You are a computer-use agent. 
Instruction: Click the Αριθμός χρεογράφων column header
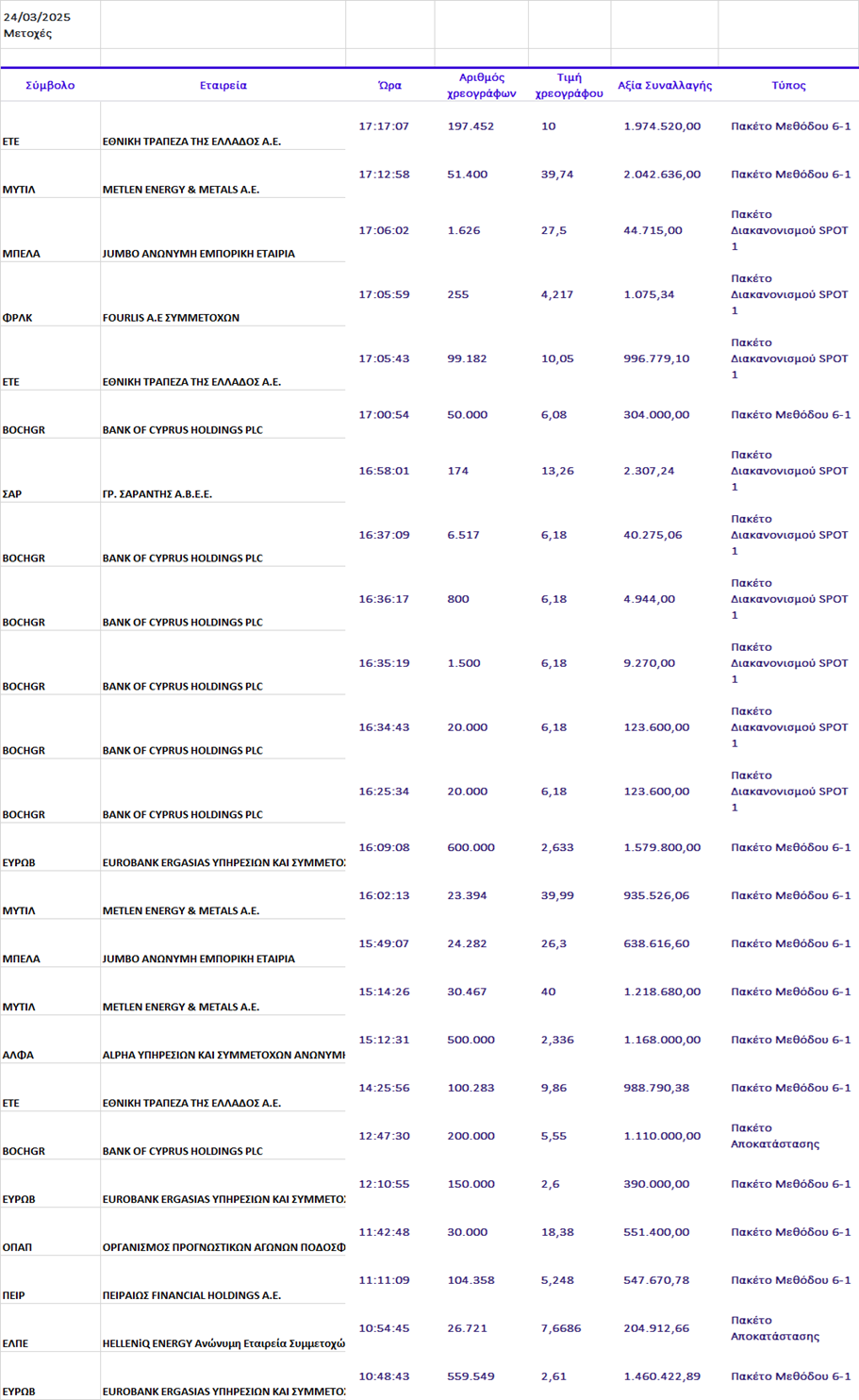tap(481, 85)
